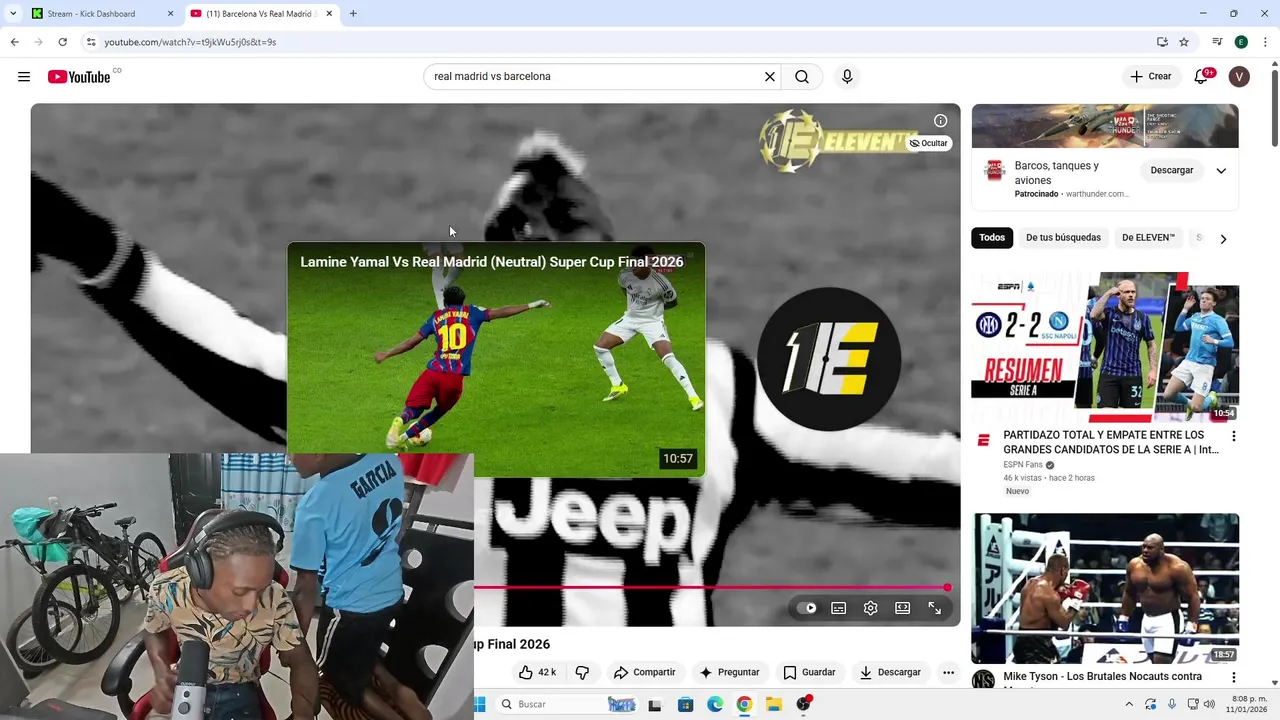Toggle subtitles in video player

(x=839, y=608)
